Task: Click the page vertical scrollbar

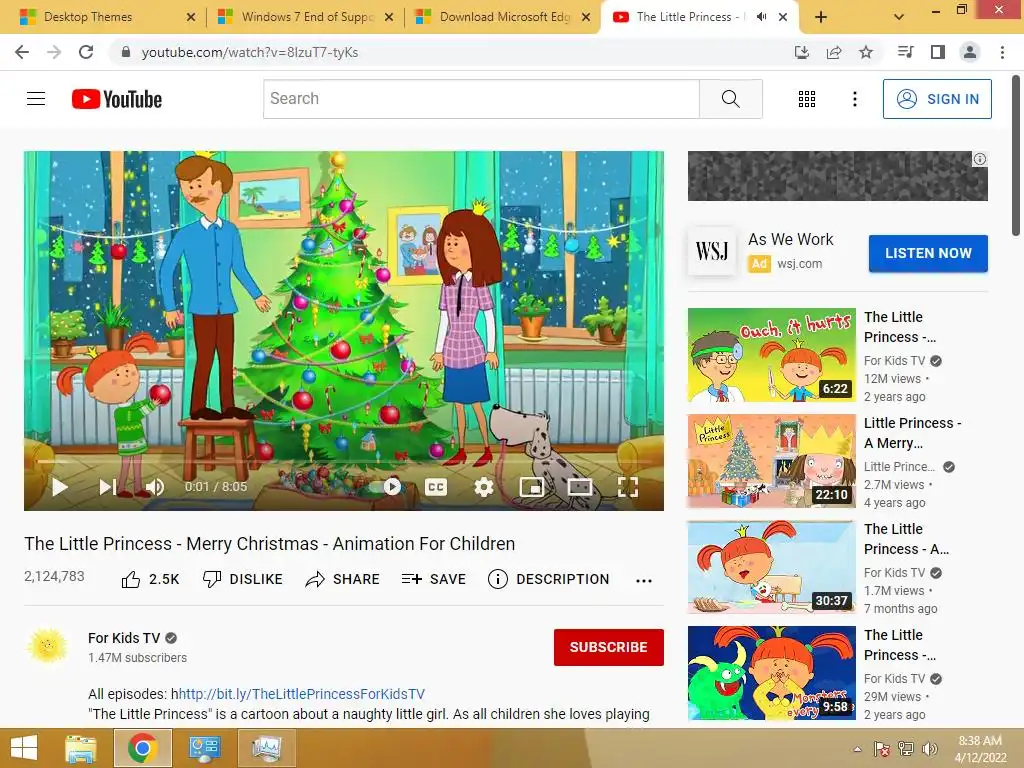Action: [x=1016, y=155]
